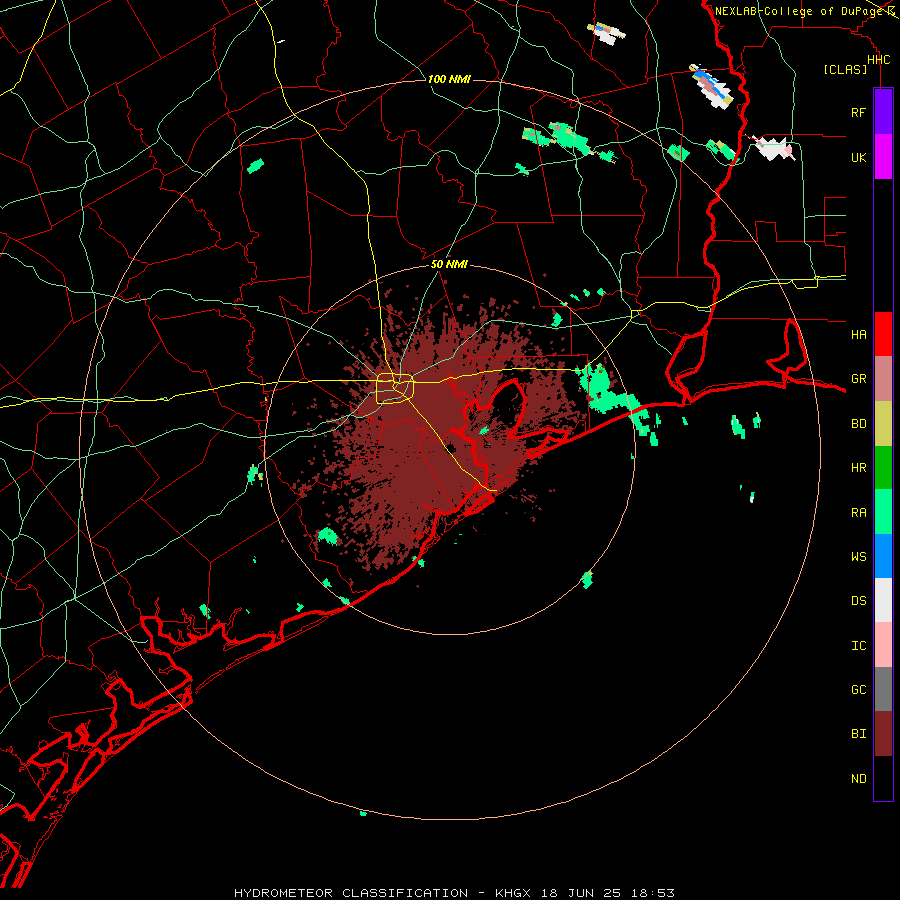Click the 'HHC' product label
This screenshot has width=900, height=900.
click(878, 60)
